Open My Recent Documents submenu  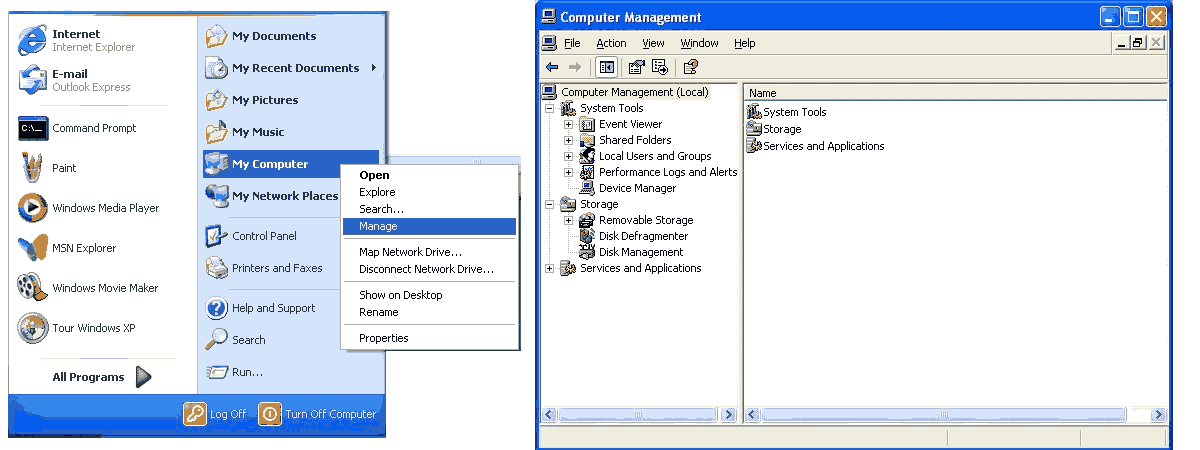291,68
